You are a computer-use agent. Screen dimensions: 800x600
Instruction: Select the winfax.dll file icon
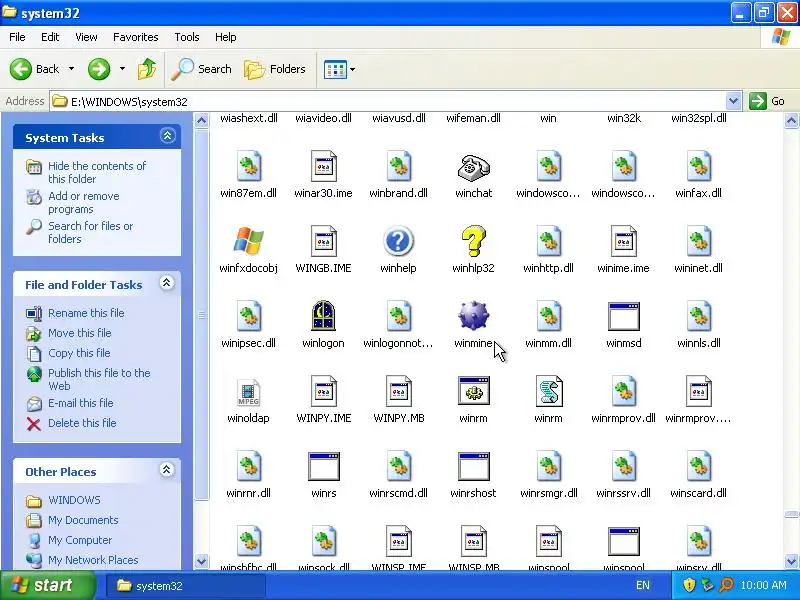698,166
